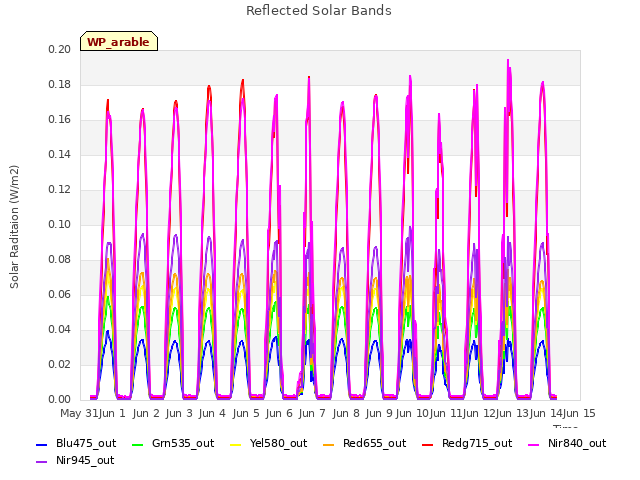Select the Nir945_out legend label
The image size is (640, 480).
85,460
